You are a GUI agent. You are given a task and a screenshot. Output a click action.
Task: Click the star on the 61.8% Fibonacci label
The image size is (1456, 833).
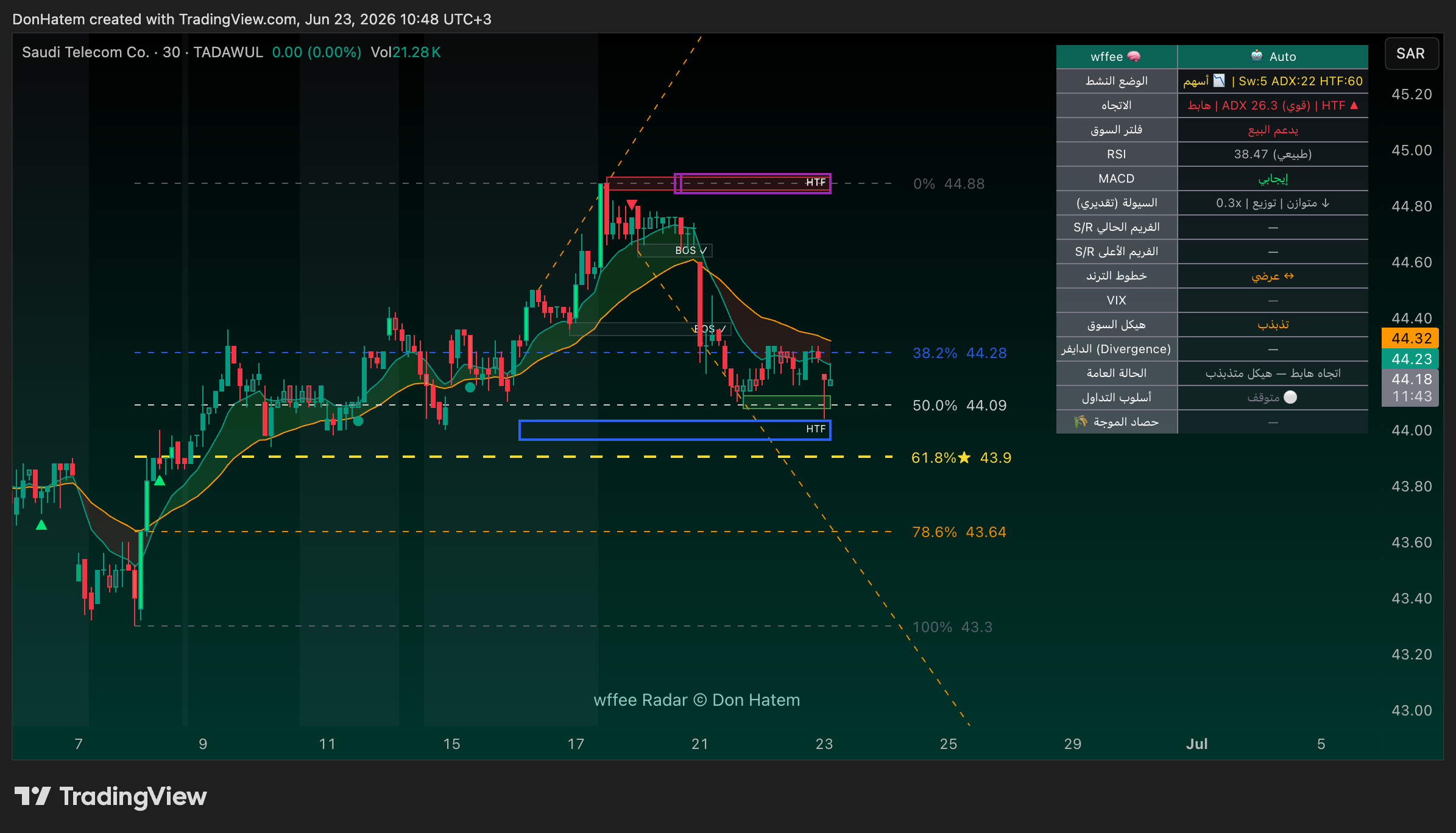point(964,457)
